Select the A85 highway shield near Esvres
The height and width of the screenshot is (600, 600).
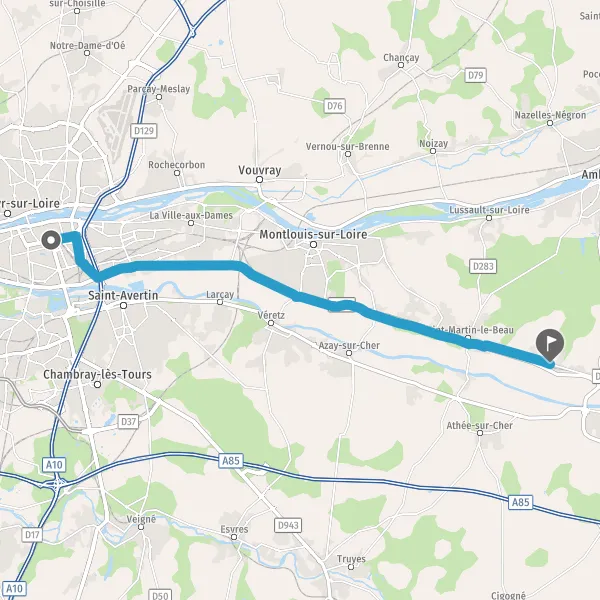(x=231, y=460)
